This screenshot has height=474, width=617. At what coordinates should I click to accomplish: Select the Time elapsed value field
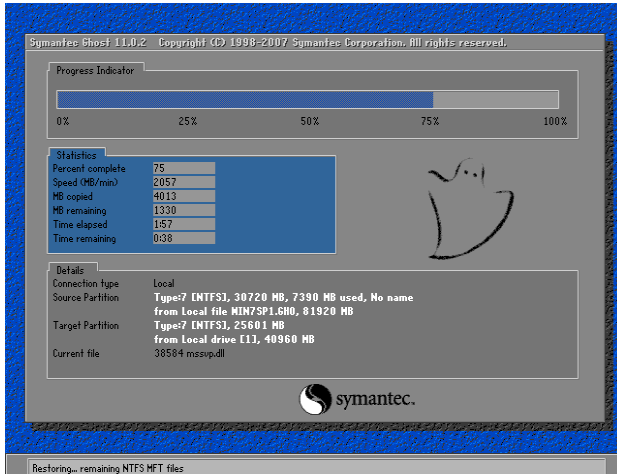(x=183, y=224)
